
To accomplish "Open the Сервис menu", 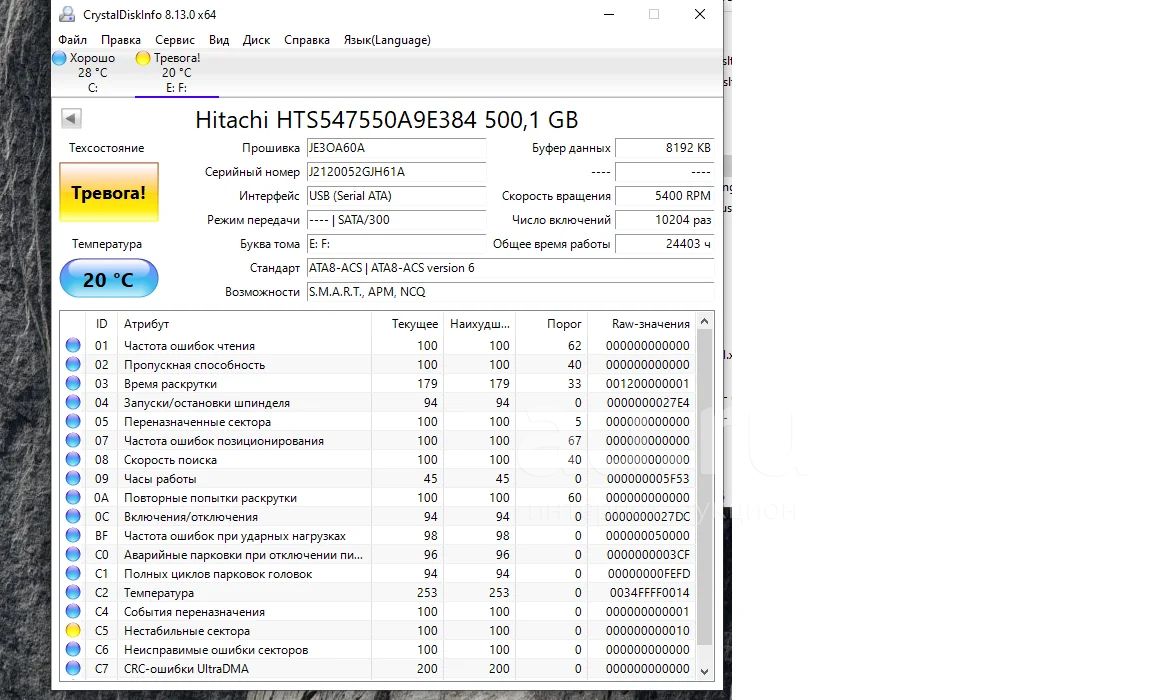I will tap(175, 40).
